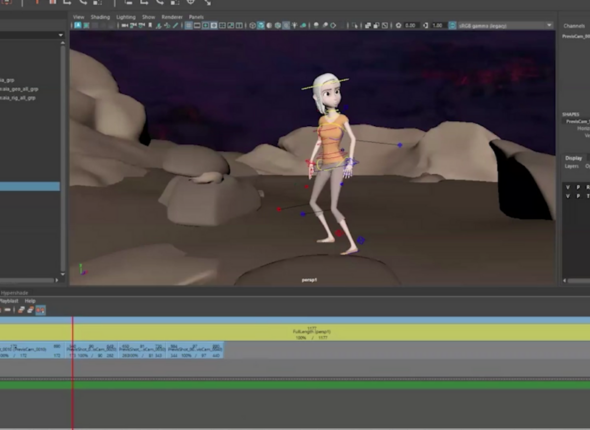Image resolution: width=590 pixels, height=430 pixels.
Task: Click the Motion Blur icon
Action: click(x=325, y=26)
